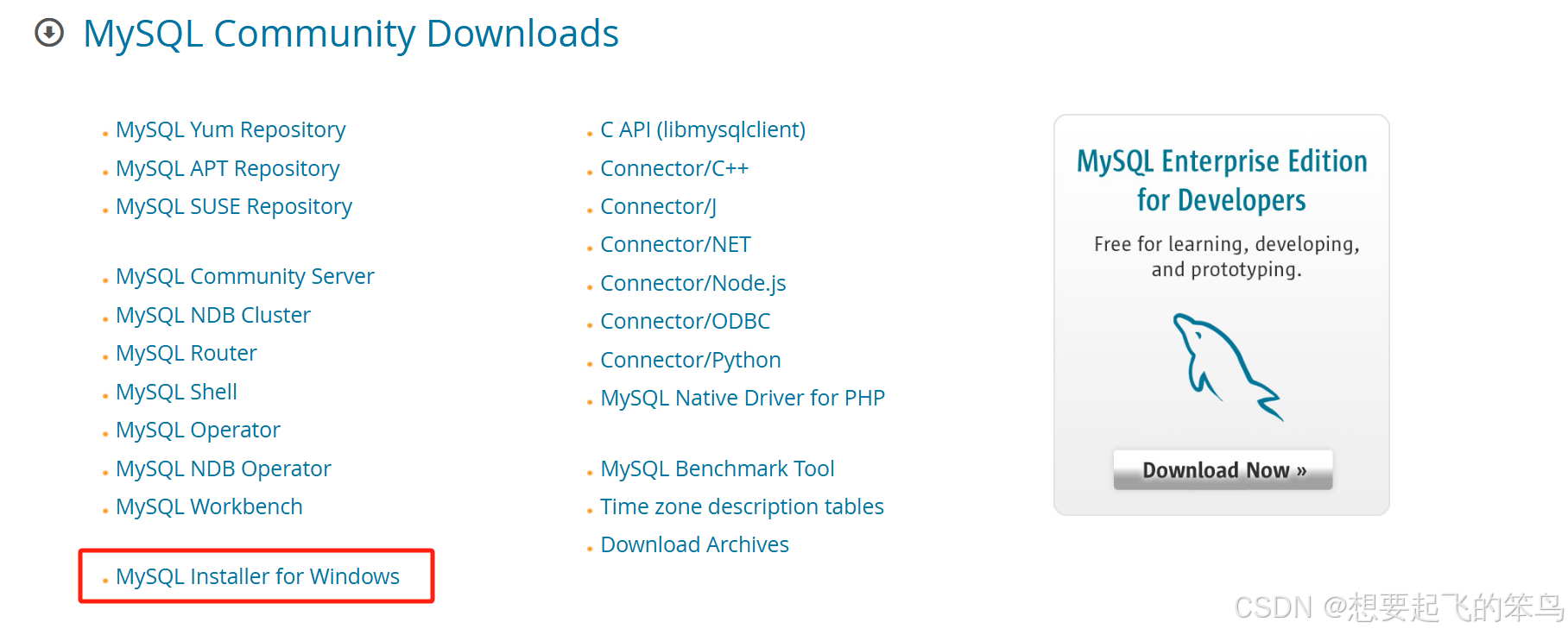Click the MySQL dolphin logo in the Enterprise banner

(1227, 367)
